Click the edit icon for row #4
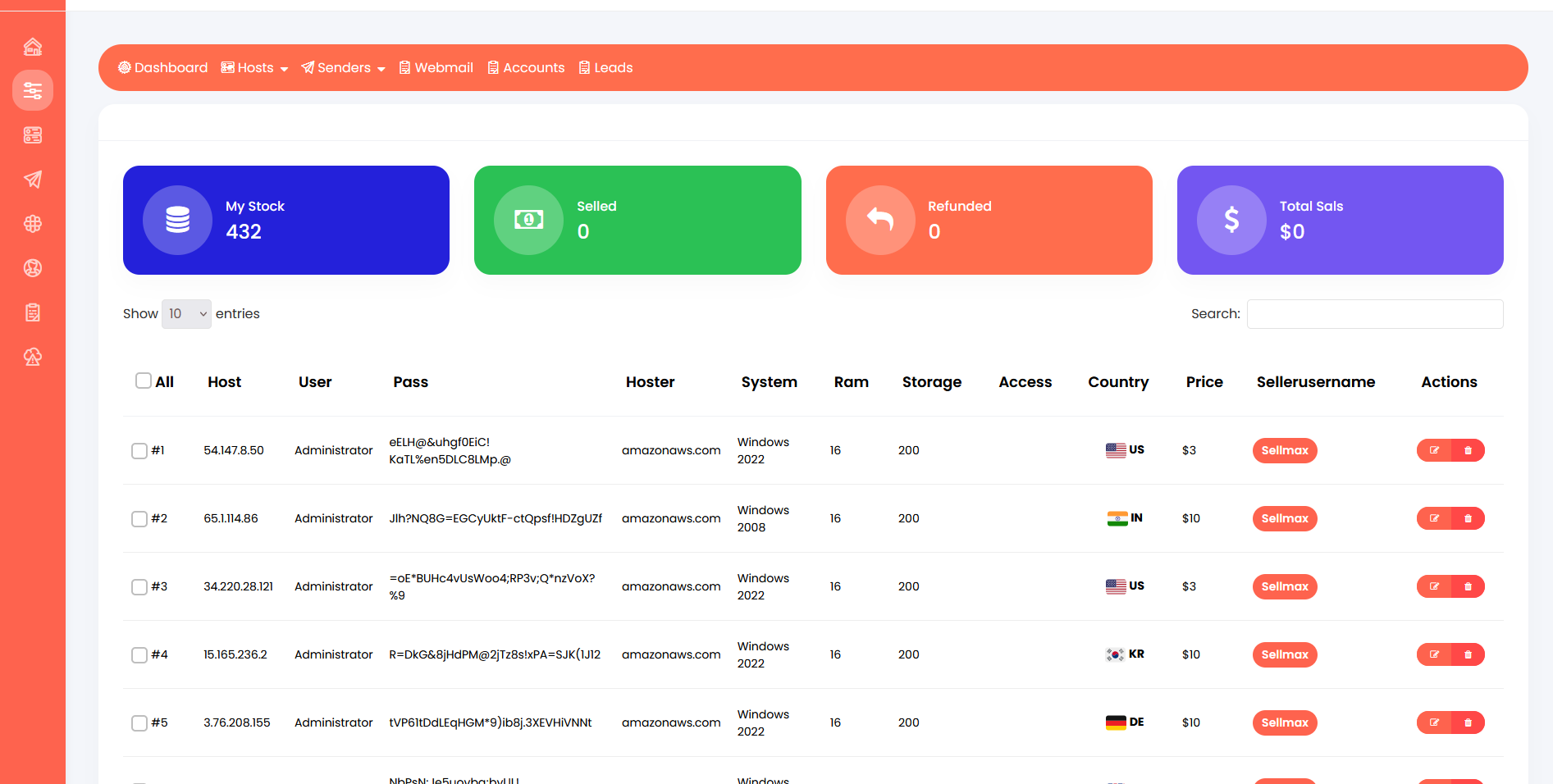 click(x=1434, y=654)
